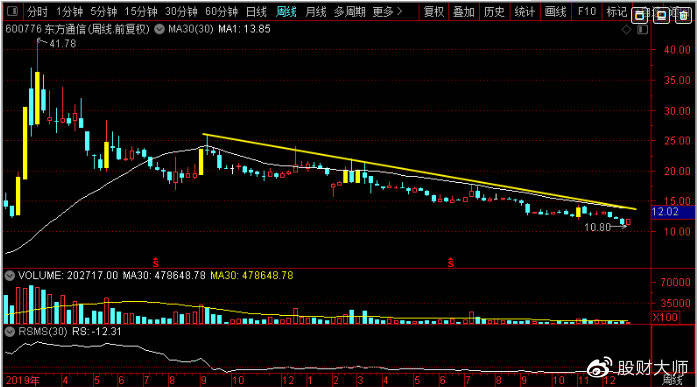
Task: Select the 15分钟 timeframe
Action: click(x=141, y=12)
